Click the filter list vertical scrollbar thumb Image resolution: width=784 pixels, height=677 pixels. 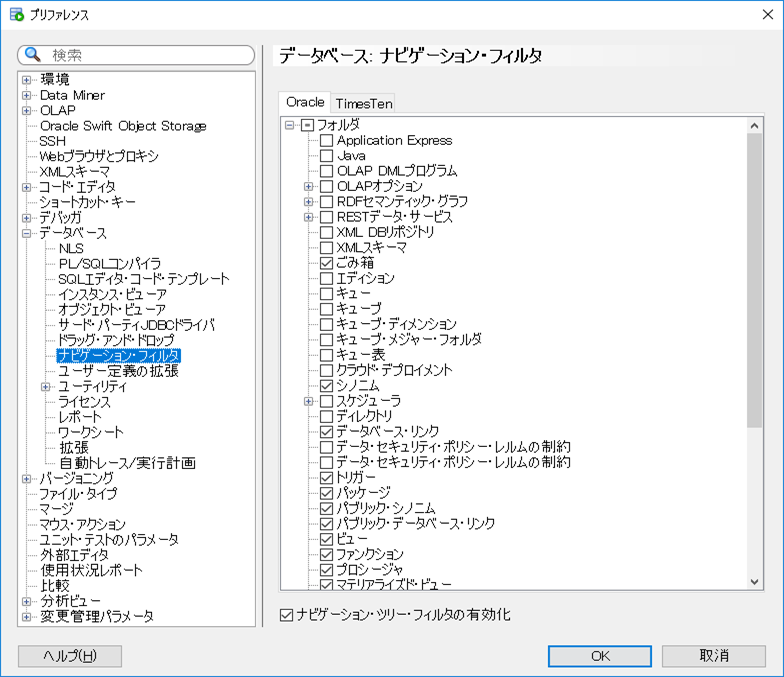tap(754, 280)
